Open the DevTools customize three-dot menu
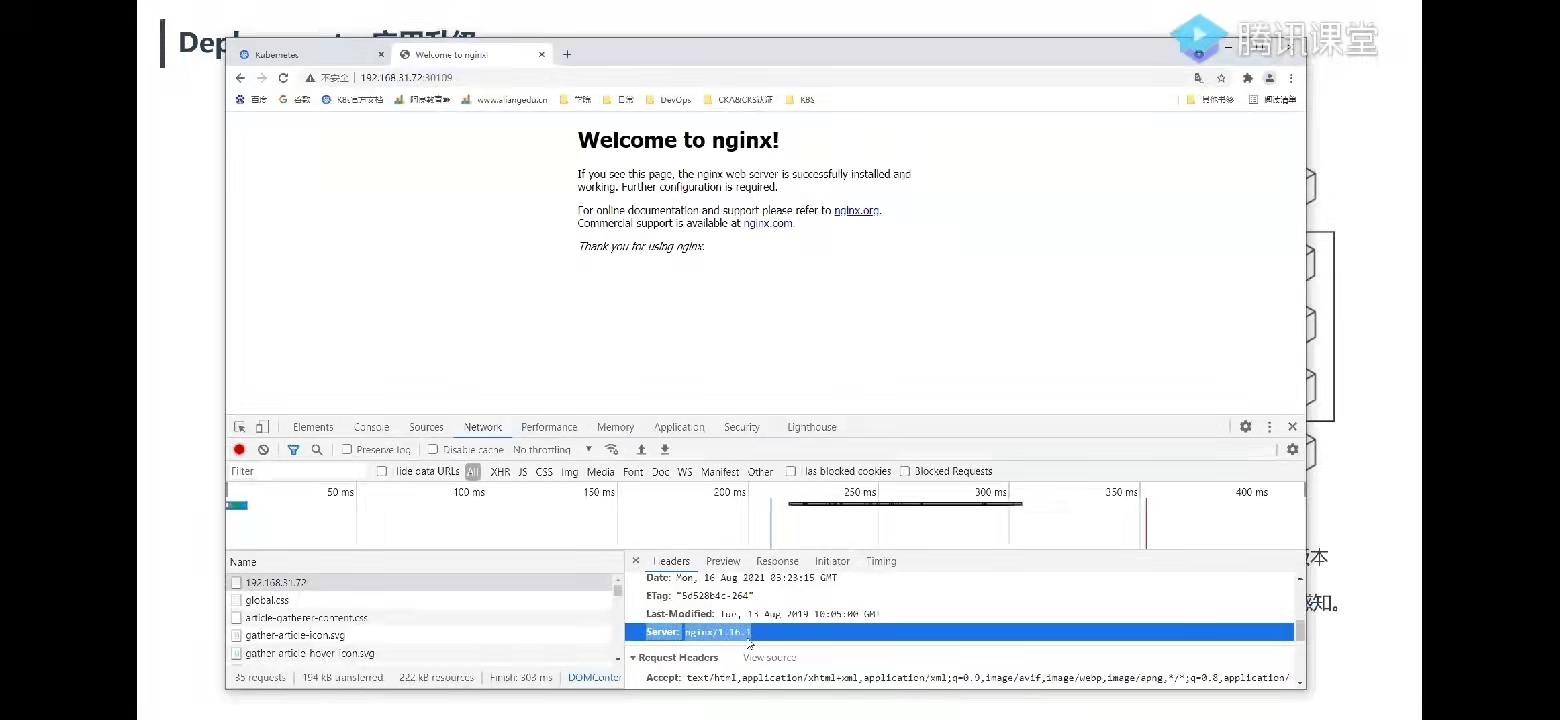 pyautogui.click(x=1270, y=427)
